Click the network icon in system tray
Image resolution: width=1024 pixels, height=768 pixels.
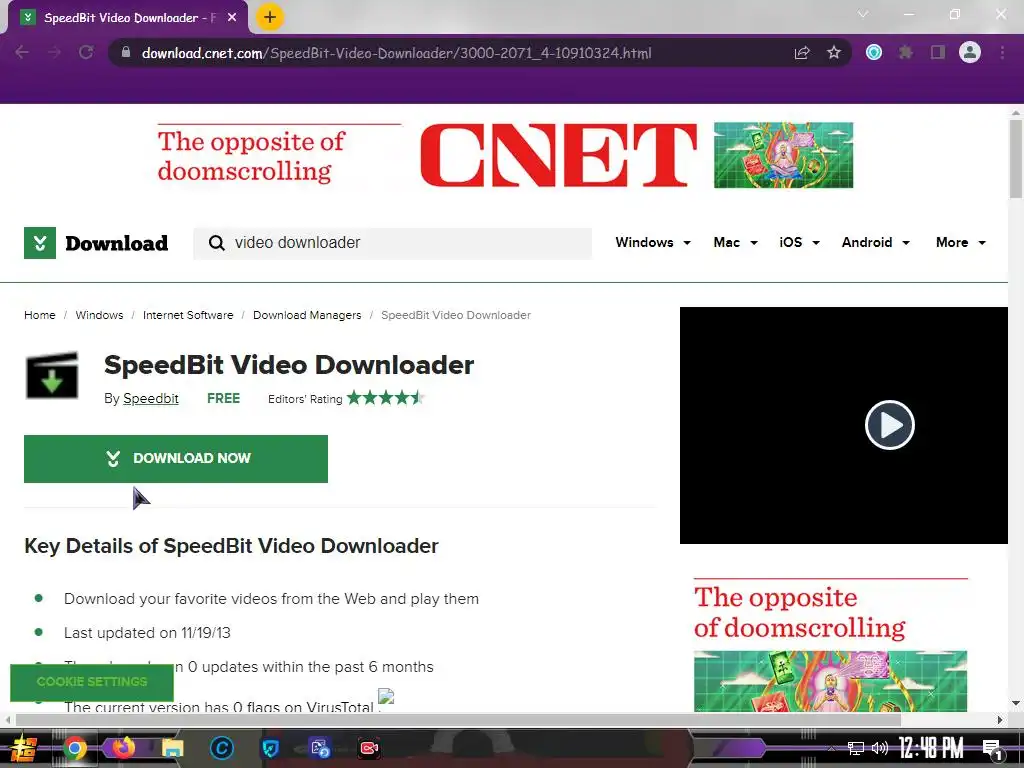coord(856,748)
